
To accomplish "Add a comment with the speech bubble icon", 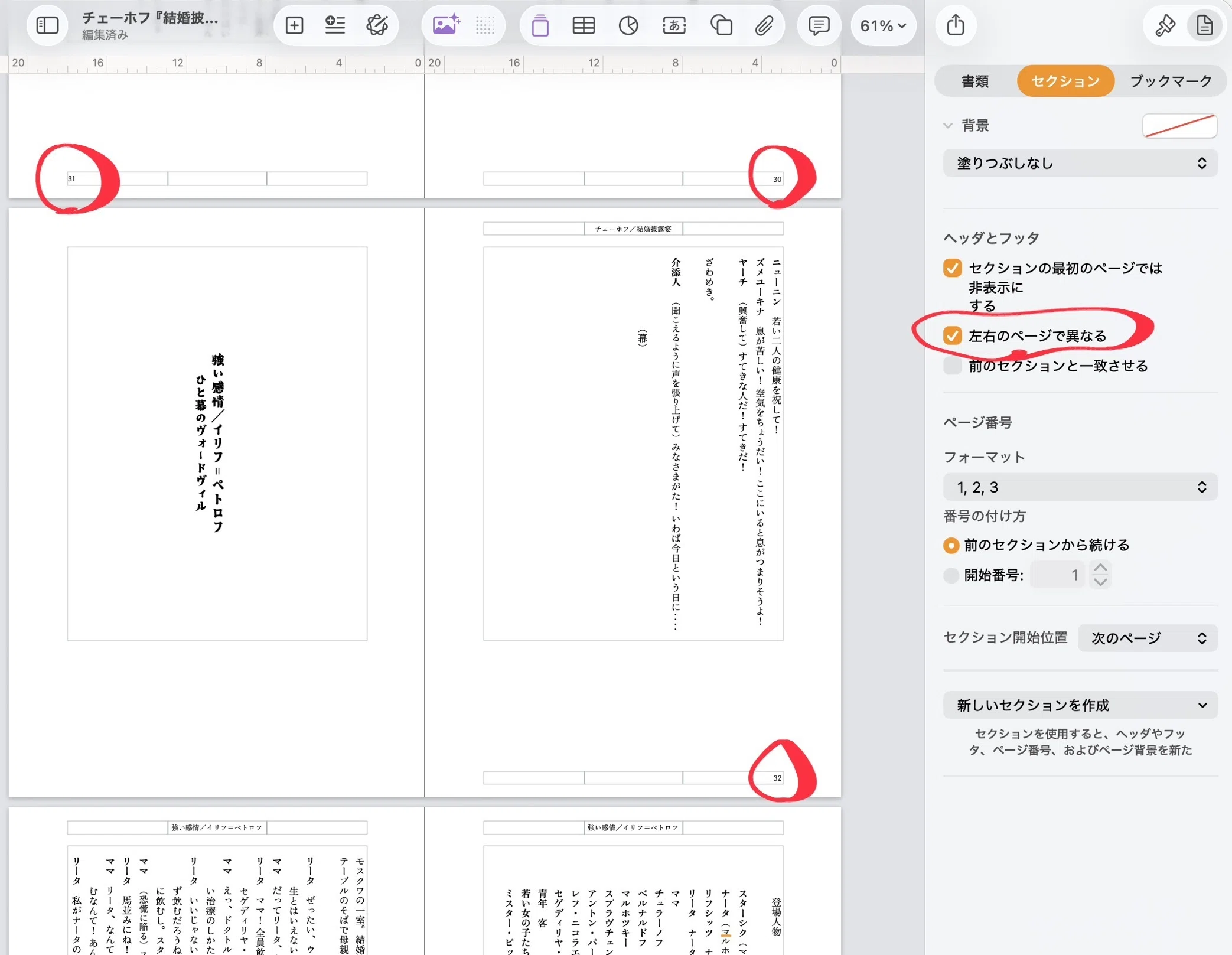I will [x=819, y=25].
